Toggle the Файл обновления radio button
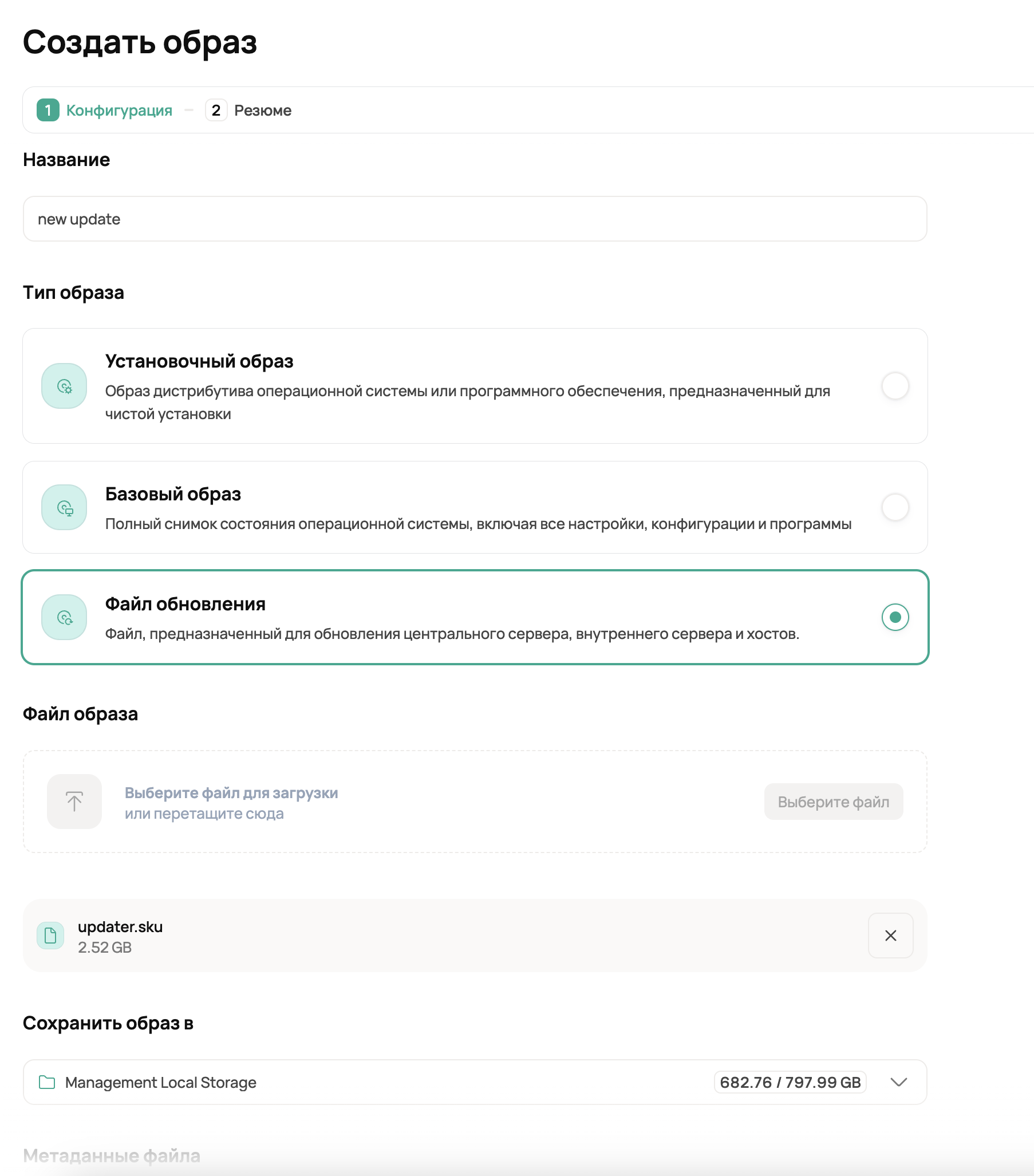Screen dimensions: 1034x1176 click(x=895, y=617)
